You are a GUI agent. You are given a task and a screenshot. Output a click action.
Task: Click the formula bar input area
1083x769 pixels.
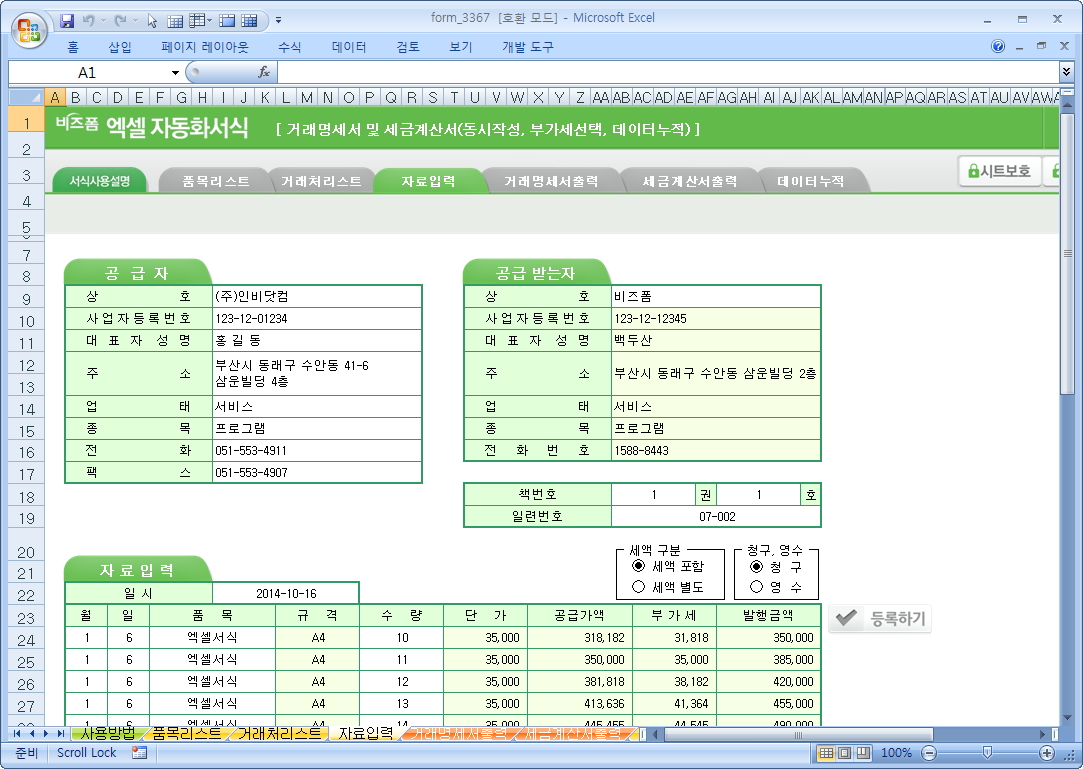(668, 72)
